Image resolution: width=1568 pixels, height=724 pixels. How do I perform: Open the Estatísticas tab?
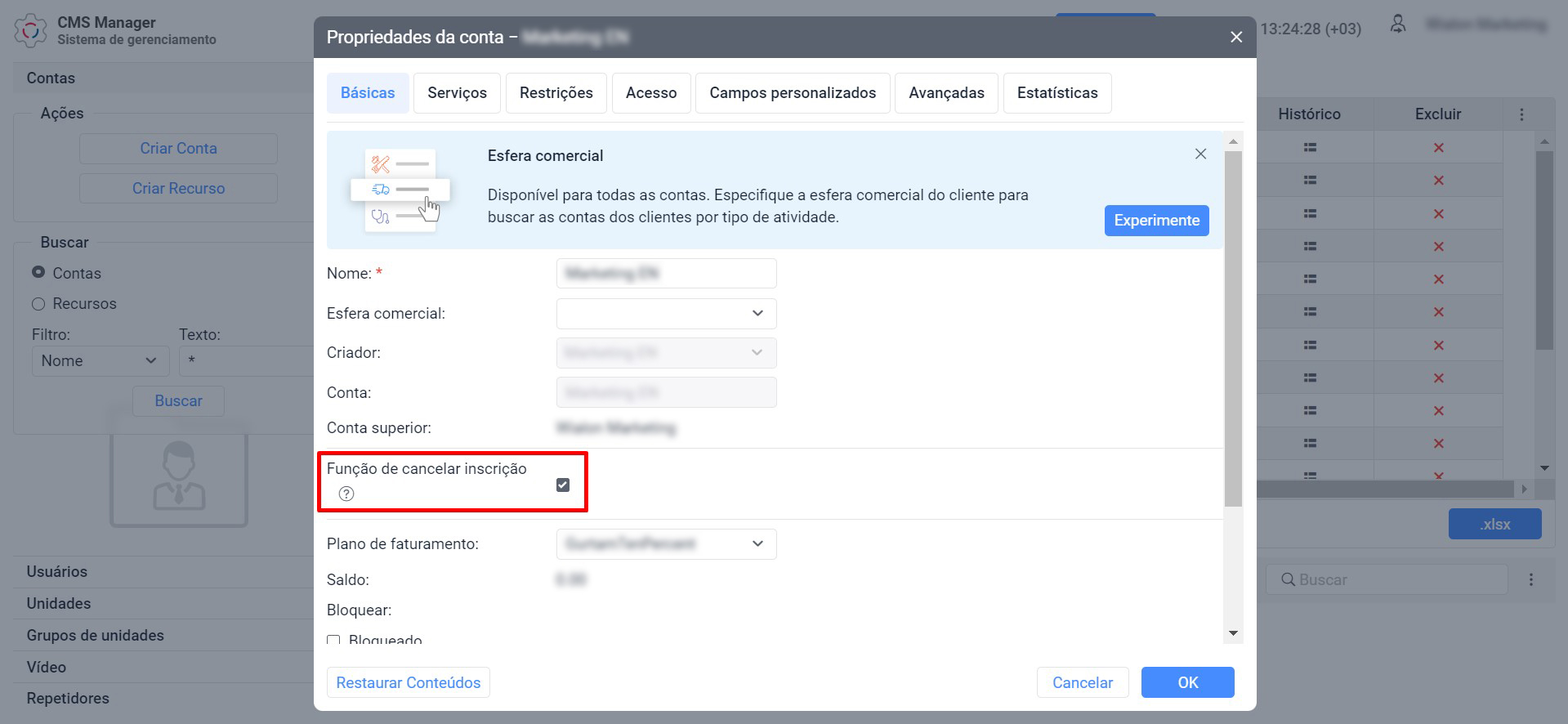[x=1057, y=93]
